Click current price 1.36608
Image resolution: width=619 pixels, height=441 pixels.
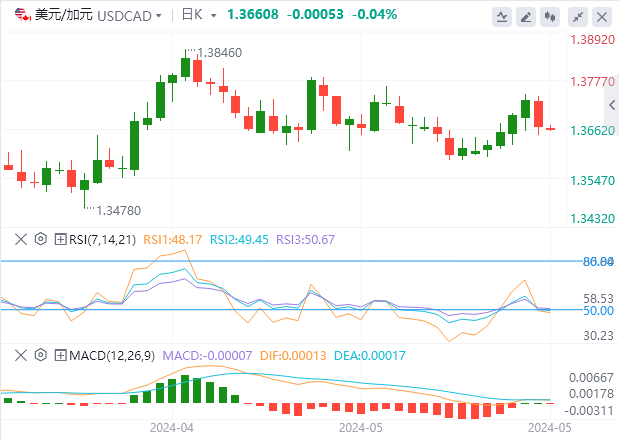pos(253,15)
